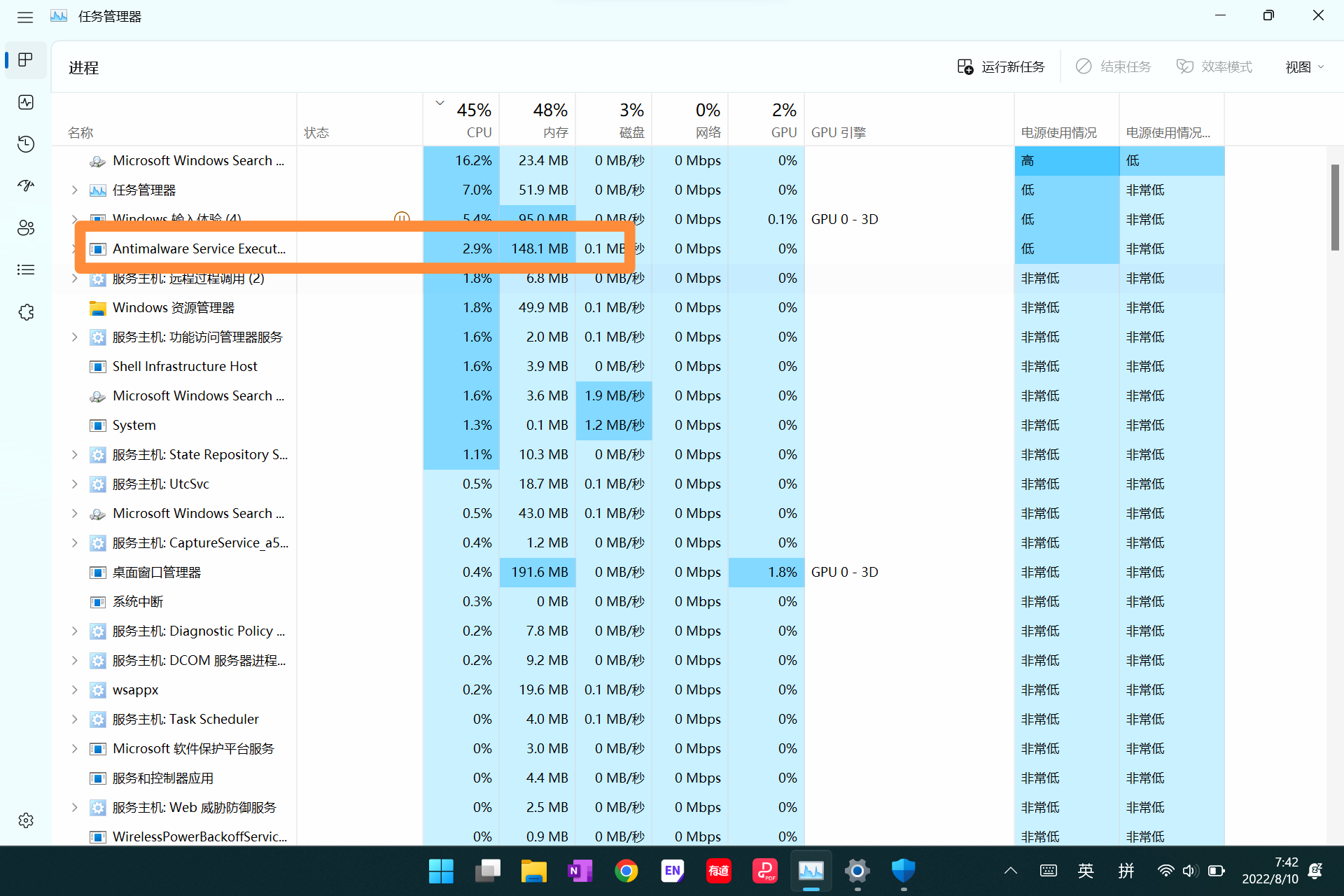1344x896 pixels.
Task: Expand 服务主机: CaptureService row
Action: [74, 542]
